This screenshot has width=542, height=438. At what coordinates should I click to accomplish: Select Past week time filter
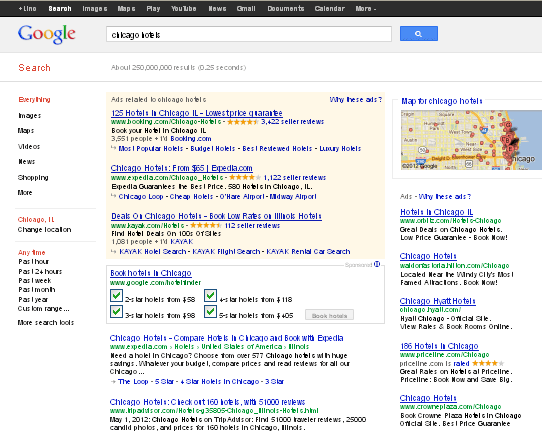coord(35,281)
